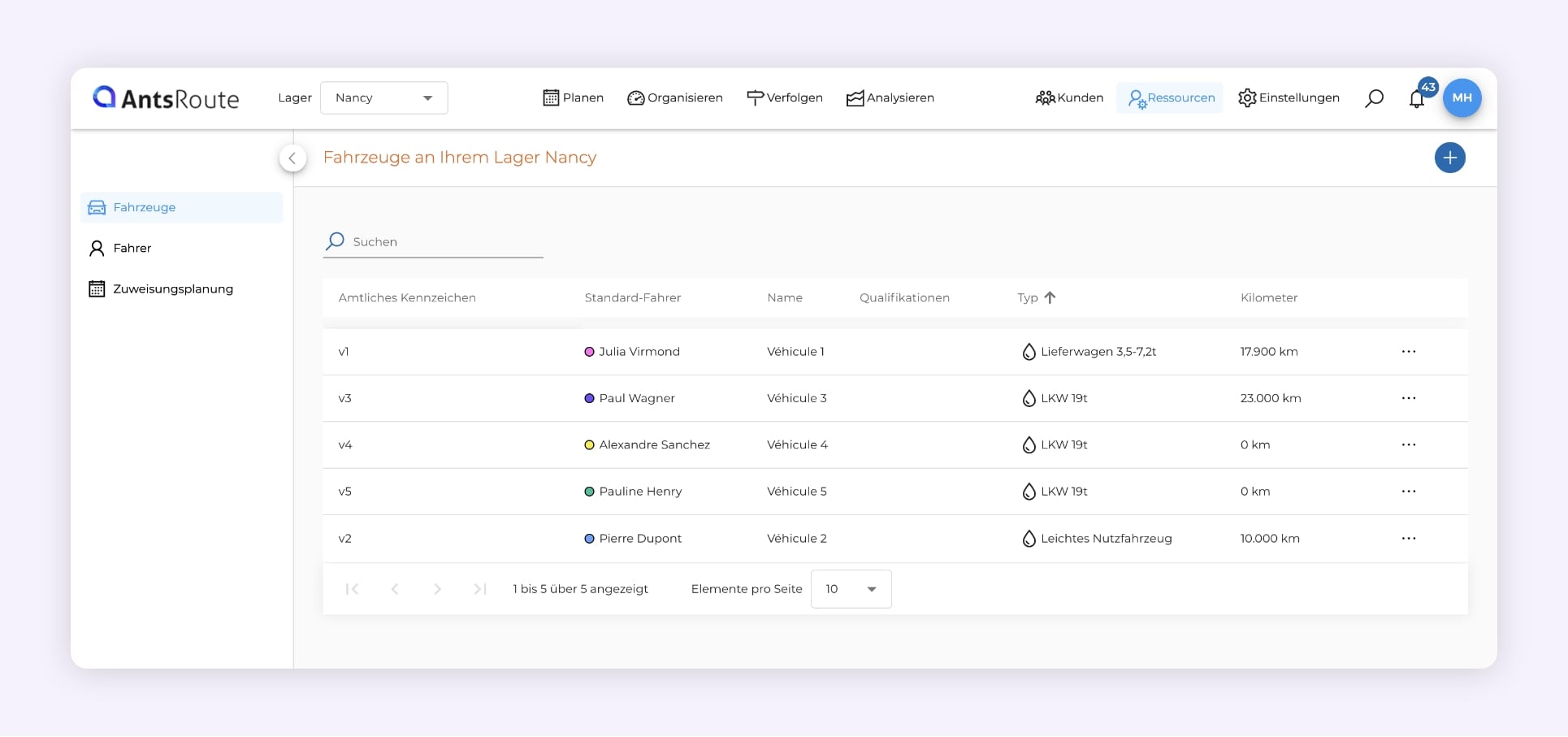This screenshot has height=737, width=1568.
Task: Click the blue plus add vehicle button
Action: 1449,158
